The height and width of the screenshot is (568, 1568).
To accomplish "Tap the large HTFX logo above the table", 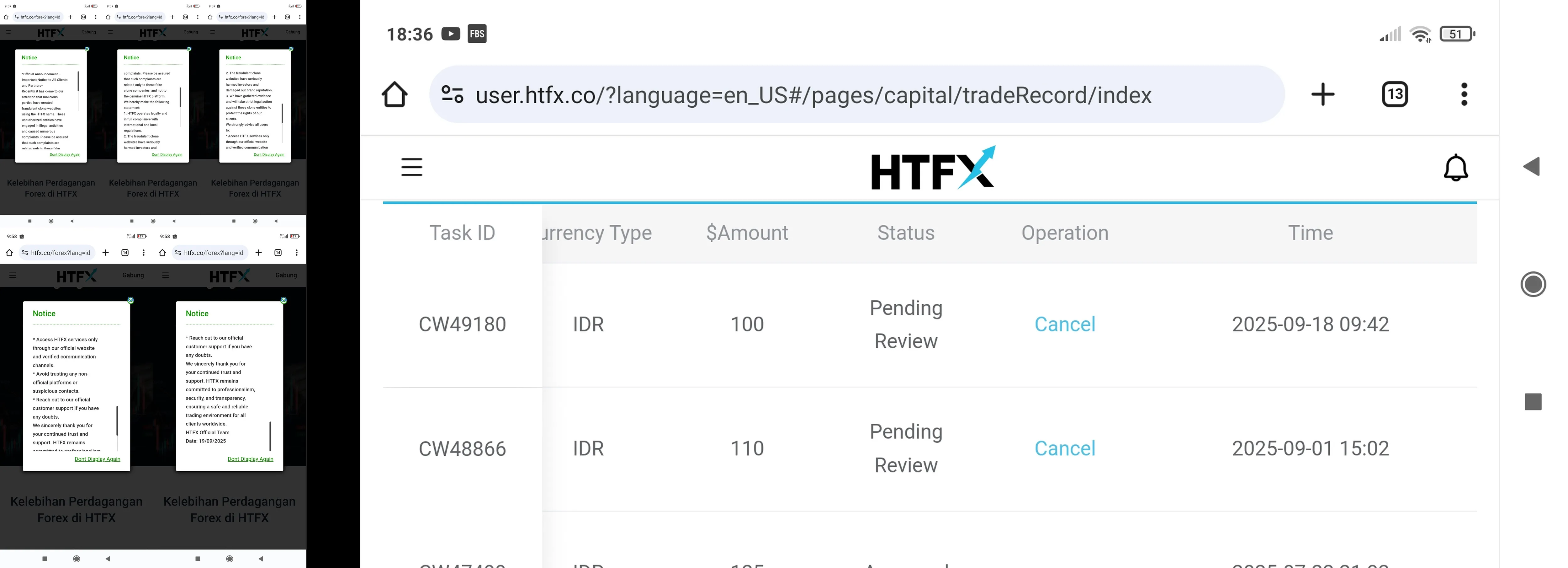I will pyautogui.click(x=933, y=168).
